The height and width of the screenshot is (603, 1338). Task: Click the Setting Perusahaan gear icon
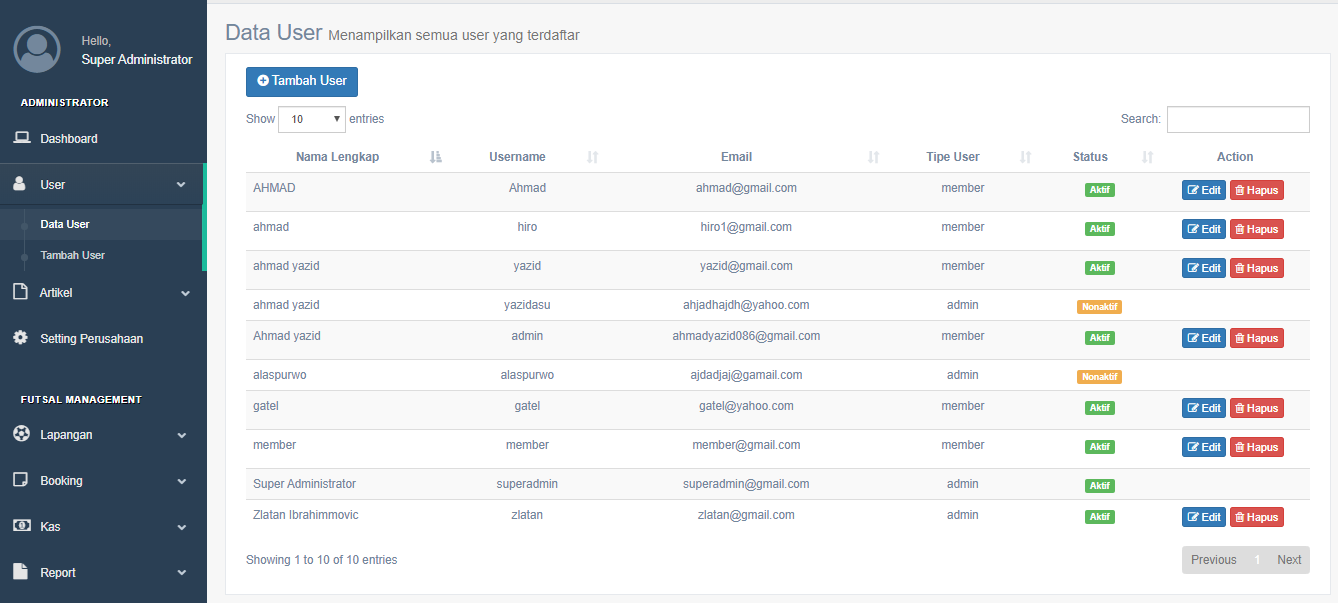pyautogui.click(x=21, y=338)
